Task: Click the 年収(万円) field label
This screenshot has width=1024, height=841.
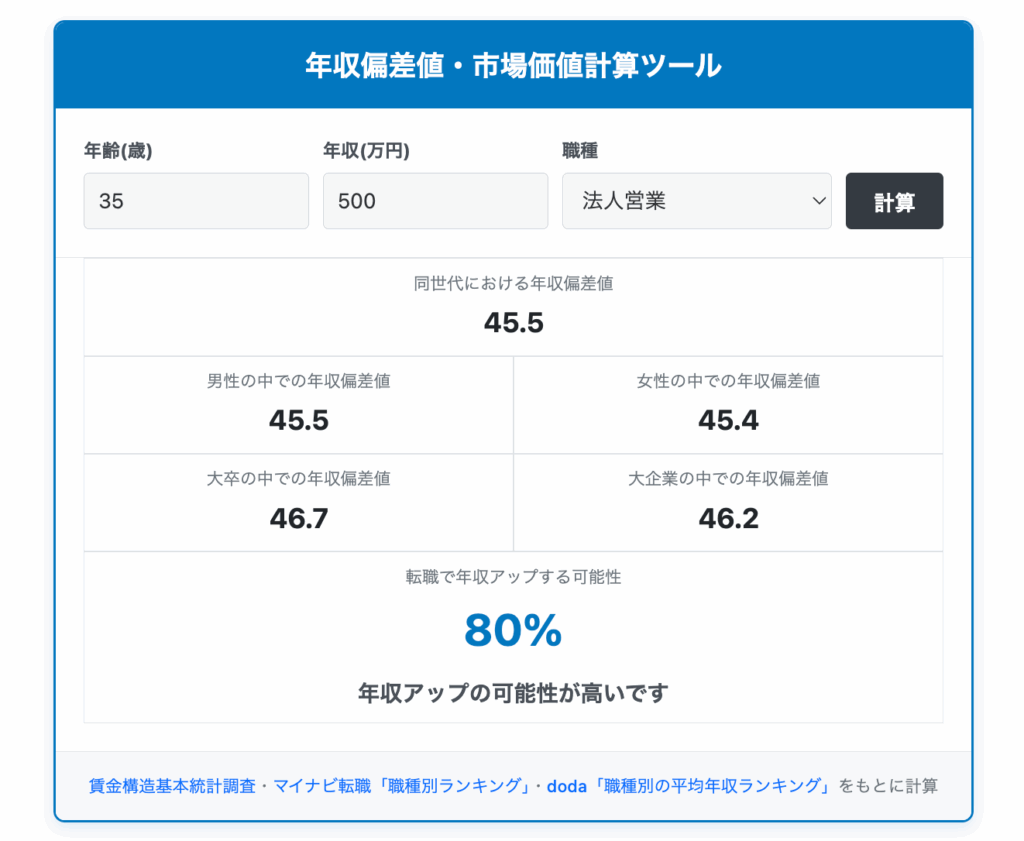Action: 366,151
